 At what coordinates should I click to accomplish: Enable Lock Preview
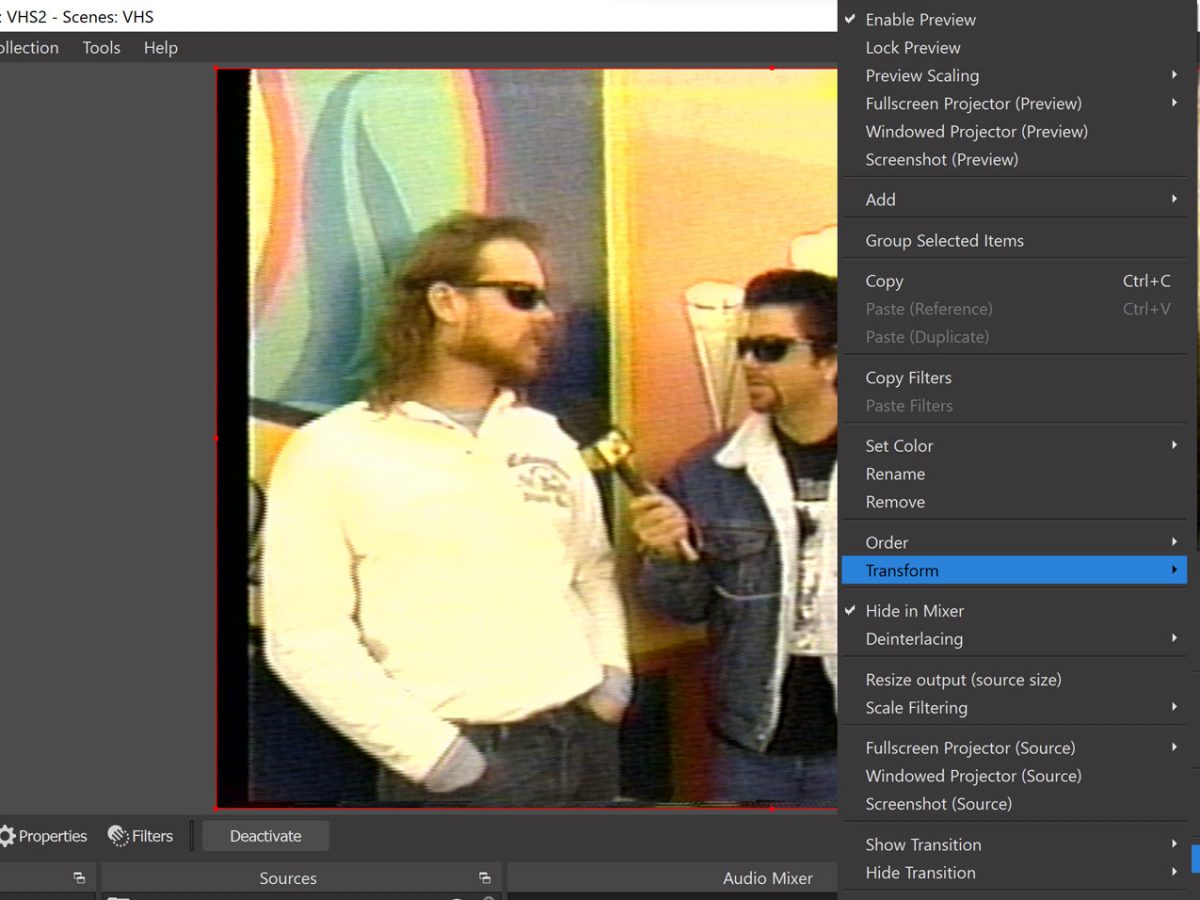tap(912, 47)
